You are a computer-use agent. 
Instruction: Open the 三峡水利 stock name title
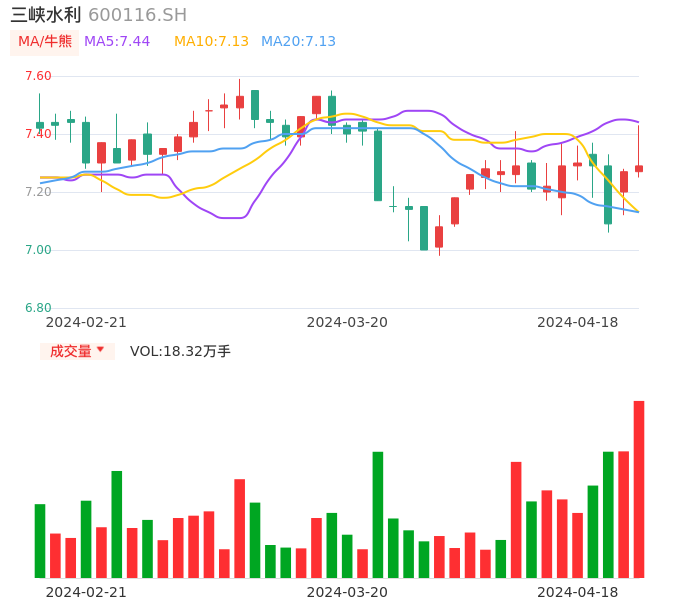pyautogui.click(x=46, y=15)
